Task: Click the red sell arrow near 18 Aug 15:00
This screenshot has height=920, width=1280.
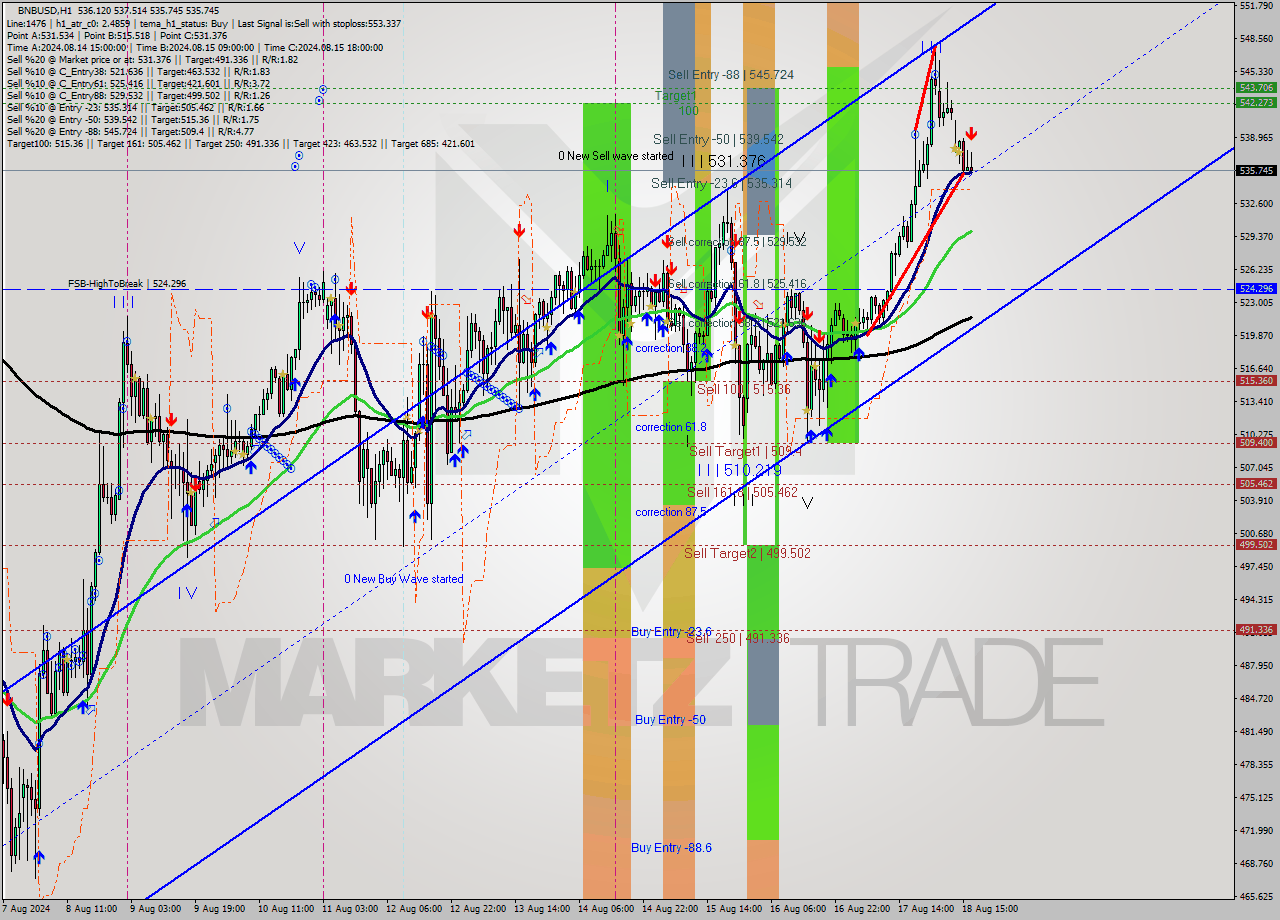Action: coord(970,133)
